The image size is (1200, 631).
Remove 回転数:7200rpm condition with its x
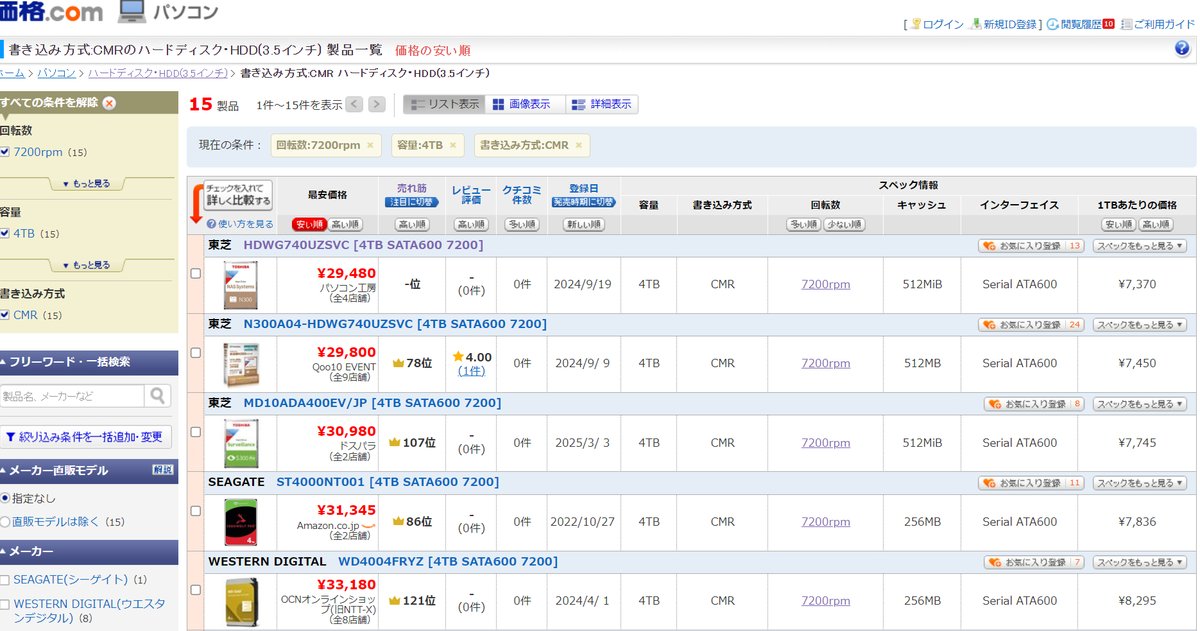(369, 145)
